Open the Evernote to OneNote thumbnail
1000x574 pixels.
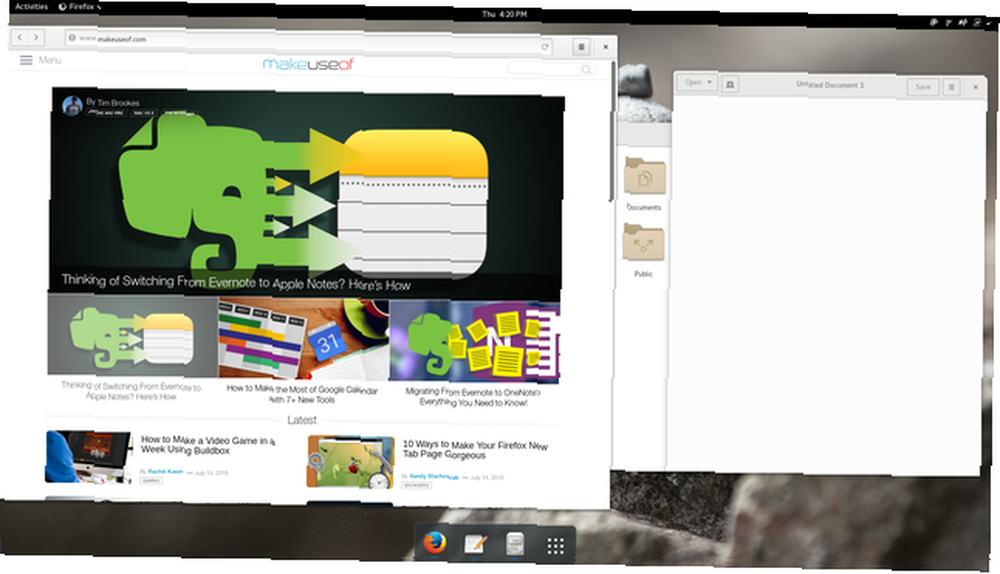pyautogui.click(x=474, y=342)
